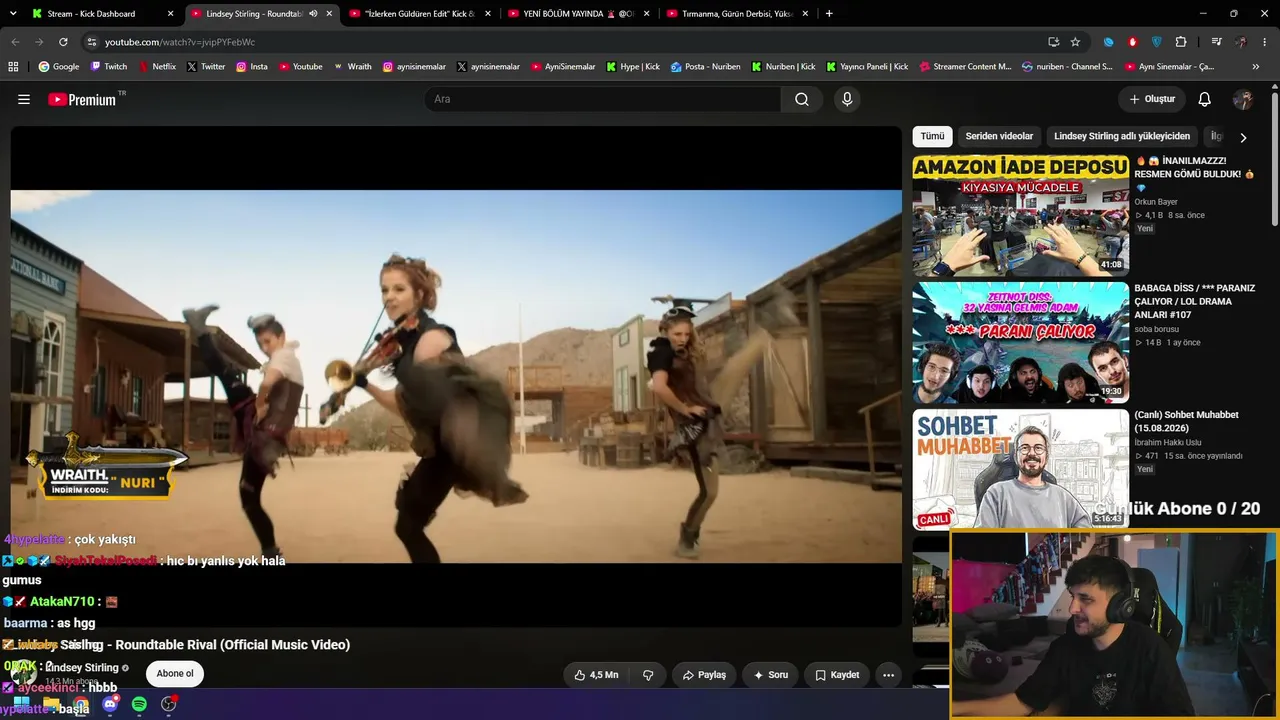Open Netflix bookmark

tap(157, 67)
